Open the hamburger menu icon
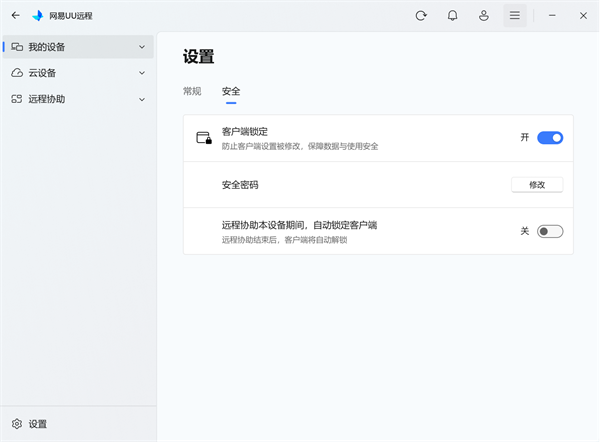Viewport: 600px width, 442px height. [515, 15]
